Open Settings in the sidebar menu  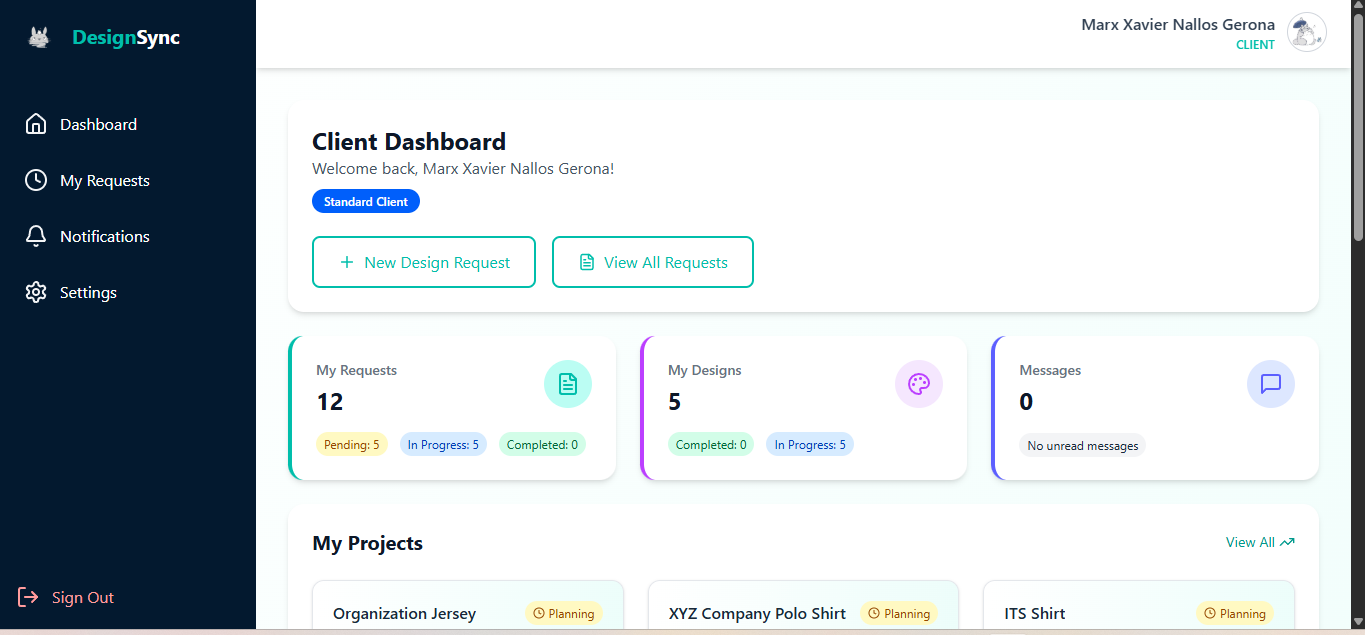tap(88, 293)
